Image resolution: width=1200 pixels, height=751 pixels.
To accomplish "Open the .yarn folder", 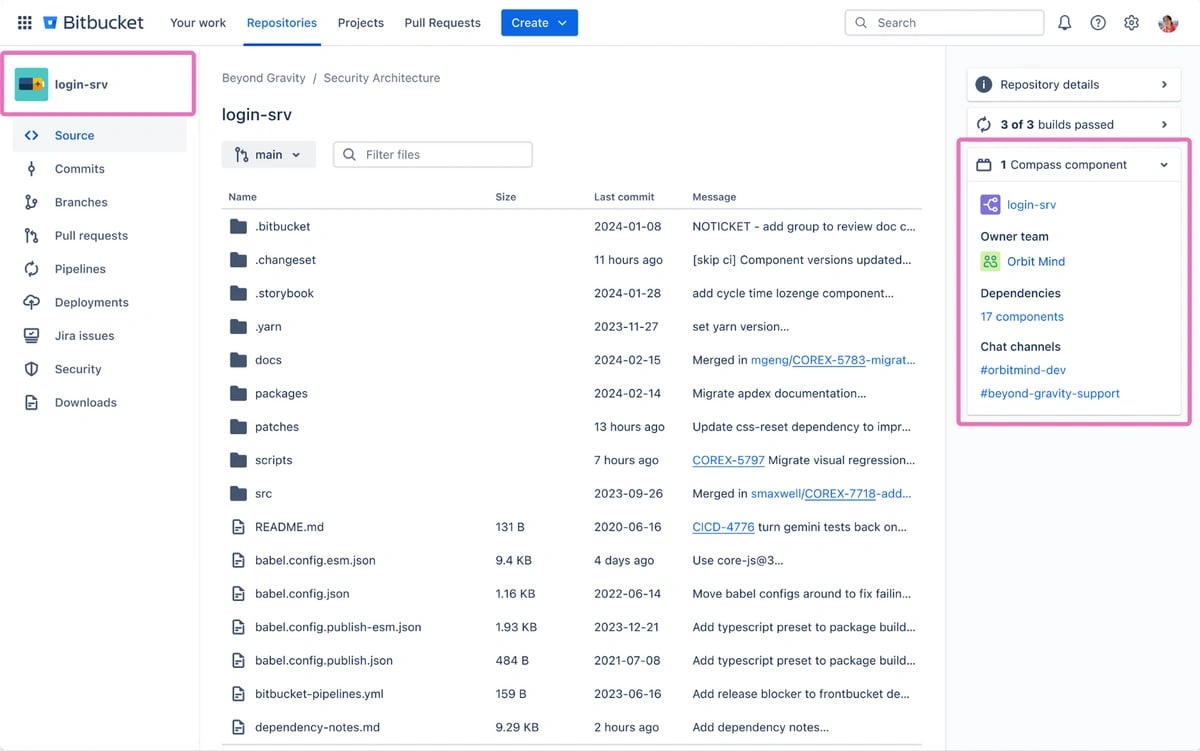I will pyautogui.click(x=268, y=327).
